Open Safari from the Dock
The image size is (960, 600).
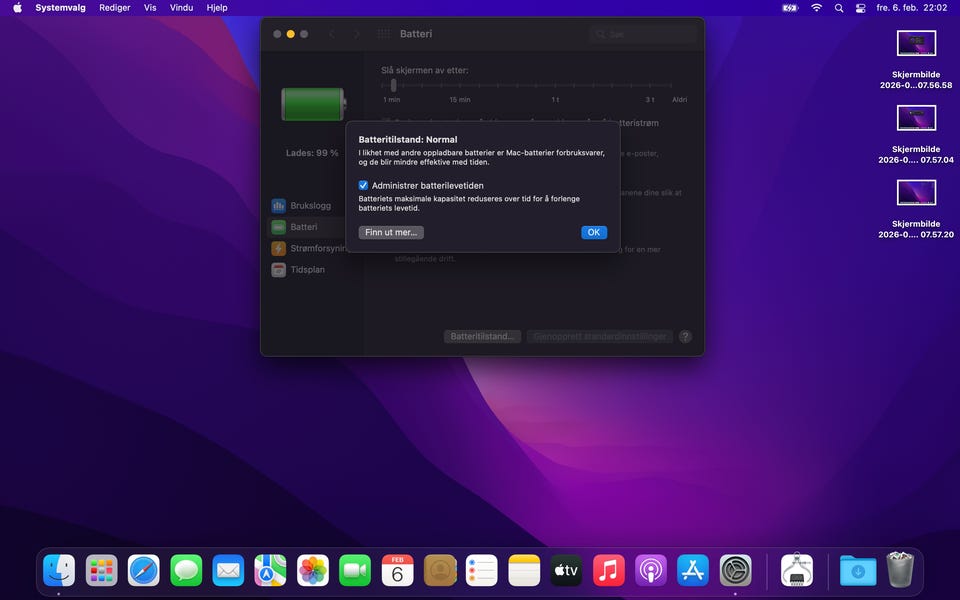(144, 570)
